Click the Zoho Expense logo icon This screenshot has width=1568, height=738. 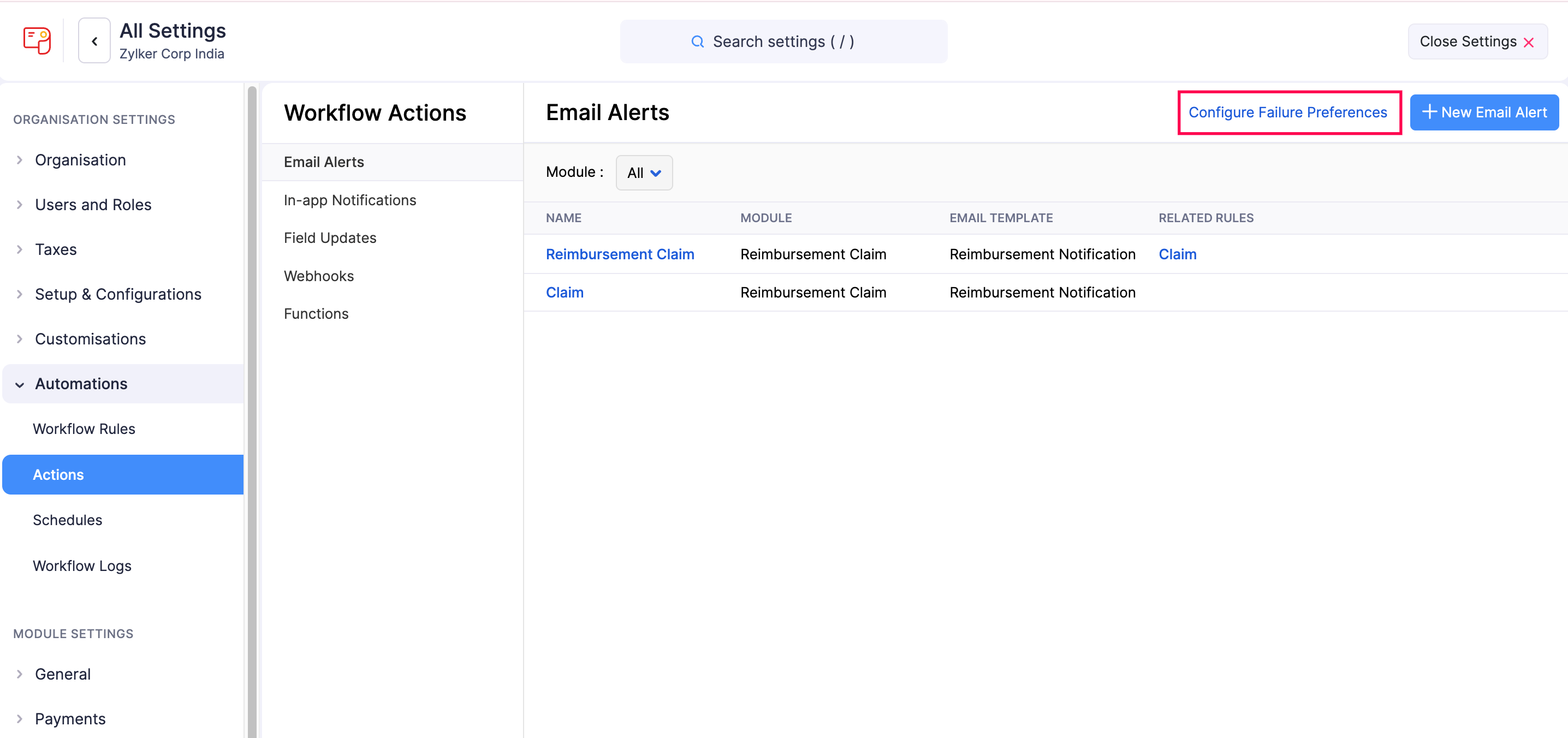click(x=37, y=41)
